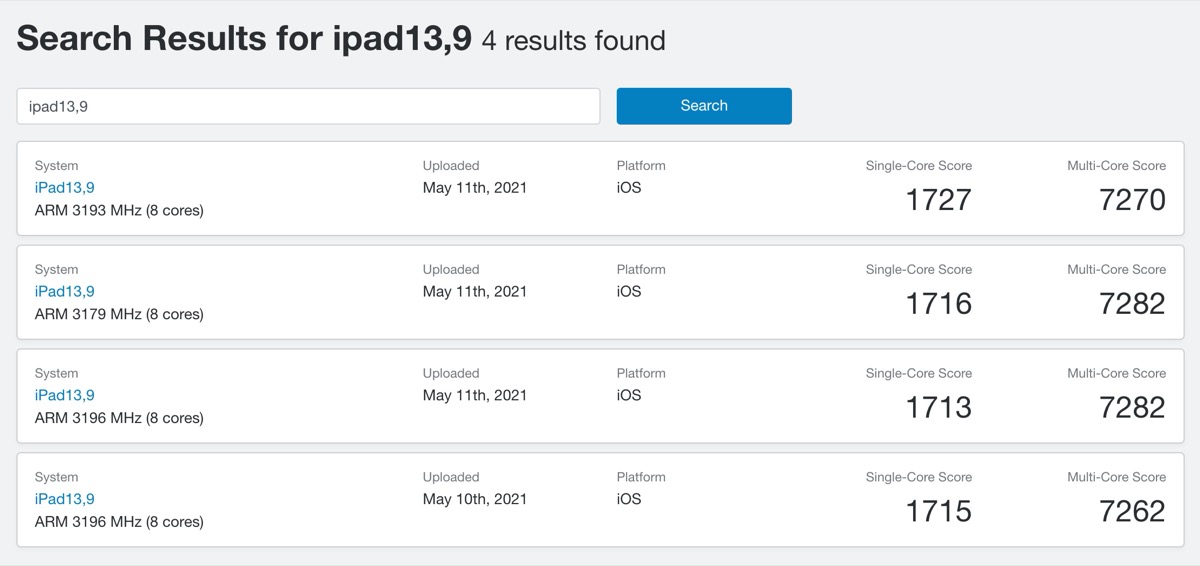Click the single-core score 1727
The image size is (1200, 566).
938,200
